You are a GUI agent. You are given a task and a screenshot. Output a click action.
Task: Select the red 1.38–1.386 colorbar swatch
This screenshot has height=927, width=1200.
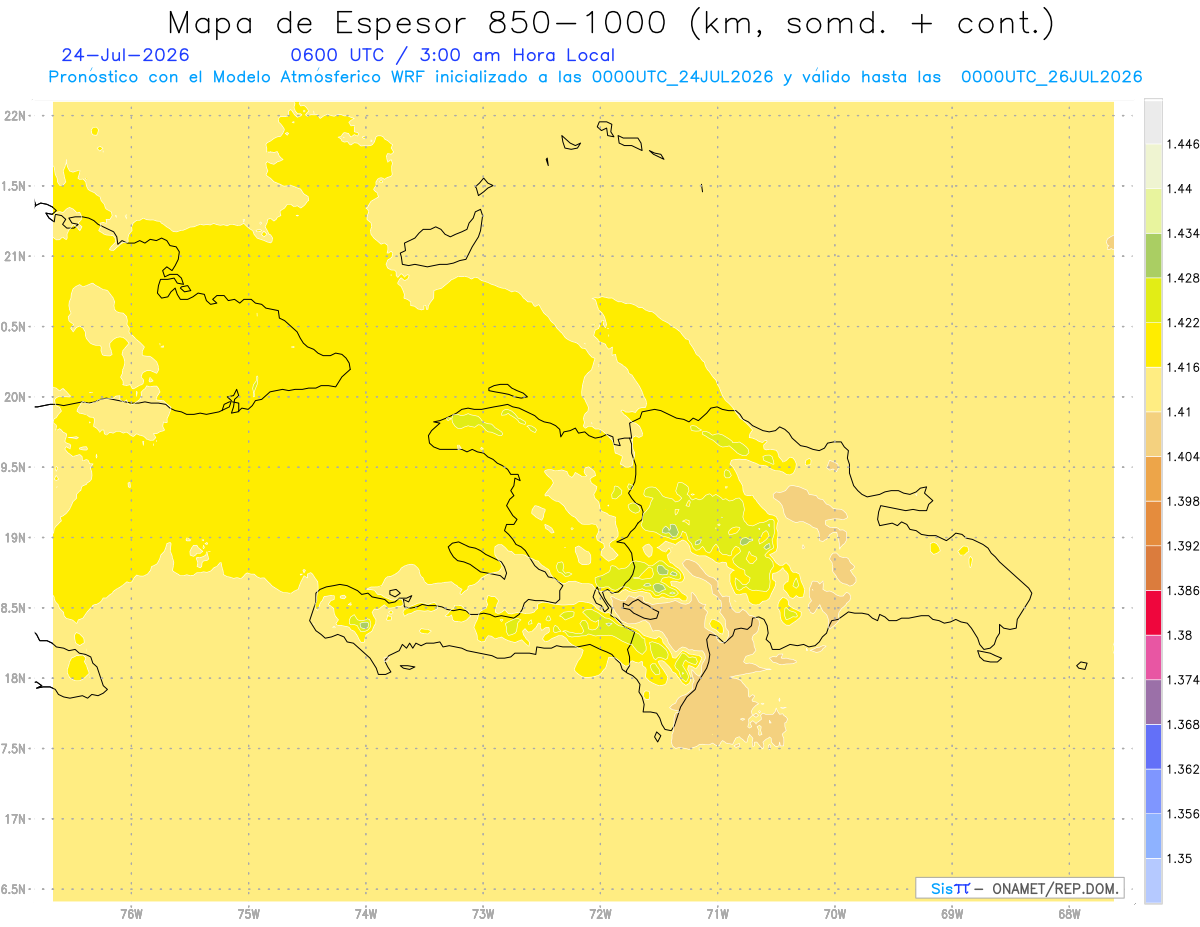(x=1153, y=612)
